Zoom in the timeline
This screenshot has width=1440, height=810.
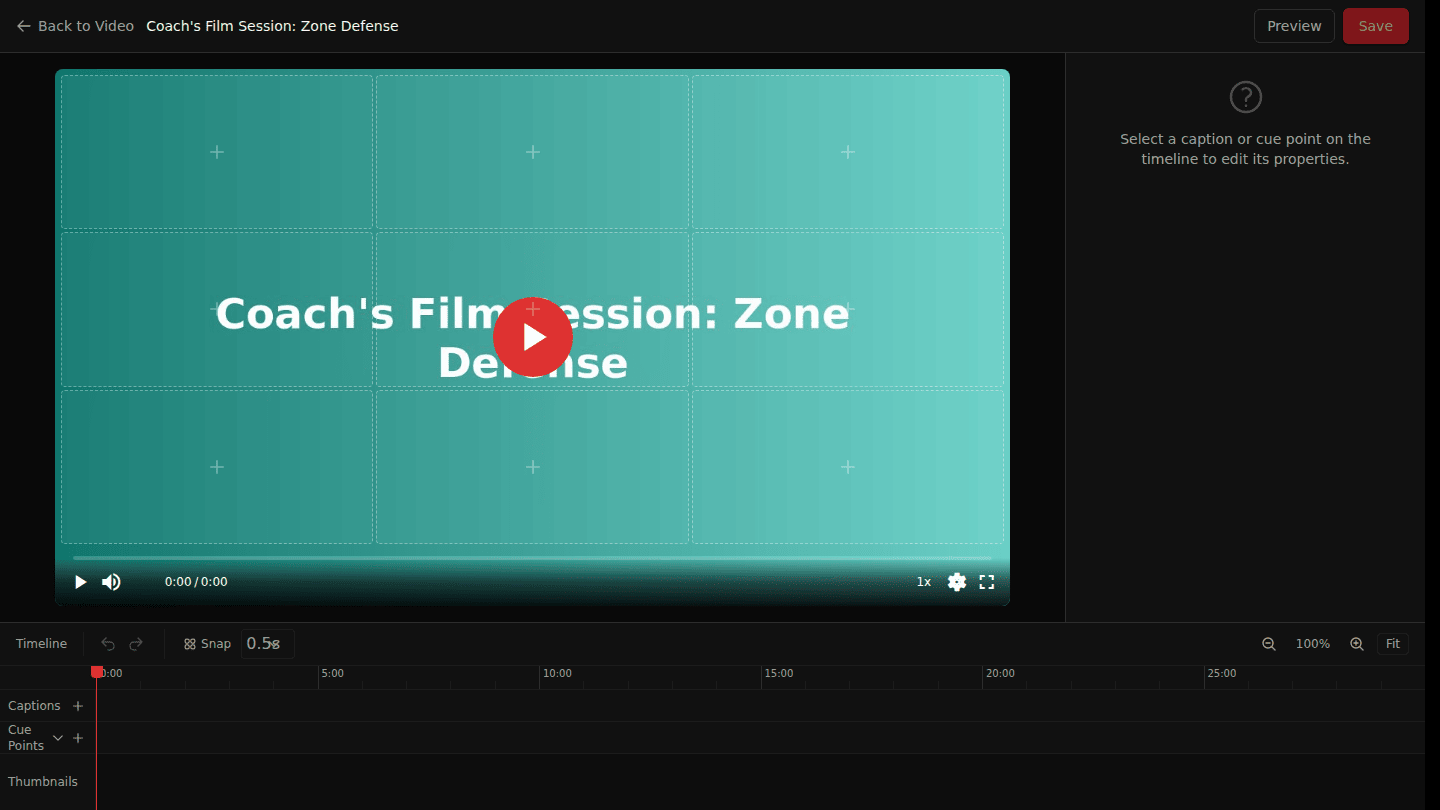pyautogui.click(x=1357, y=644)
